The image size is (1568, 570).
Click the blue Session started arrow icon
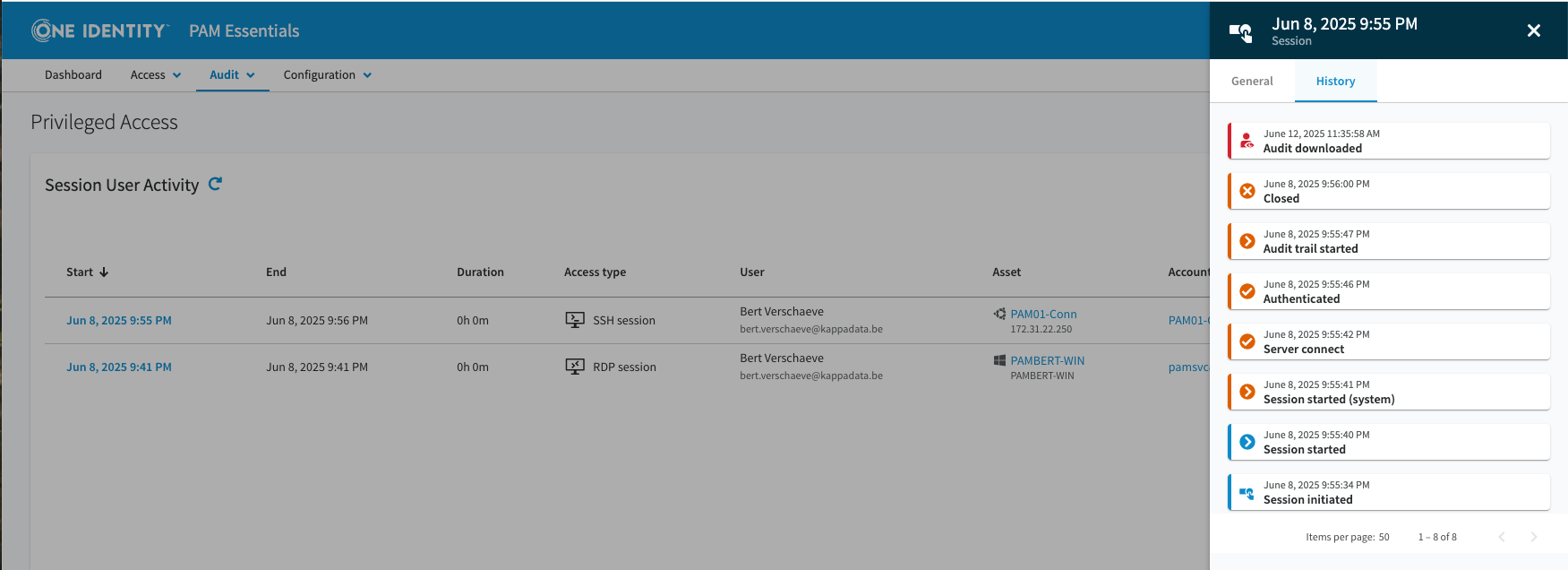click(1247, 442)
